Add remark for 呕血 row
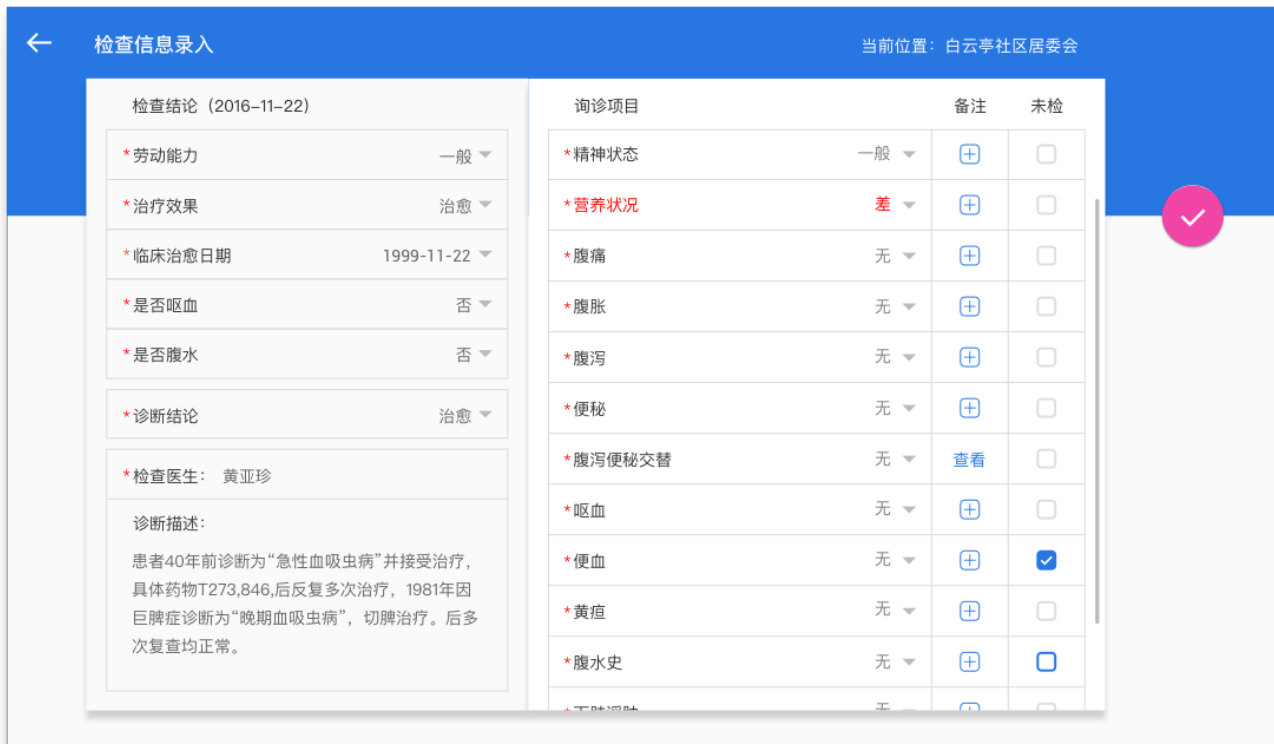The height and width of the screenshot is (744, 1274). 969,510
